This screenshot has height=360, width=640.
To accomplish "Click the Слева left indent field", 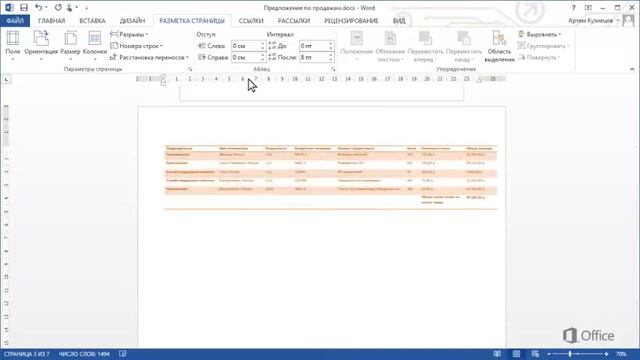I will pyautogui.click(x=245, y=46).
